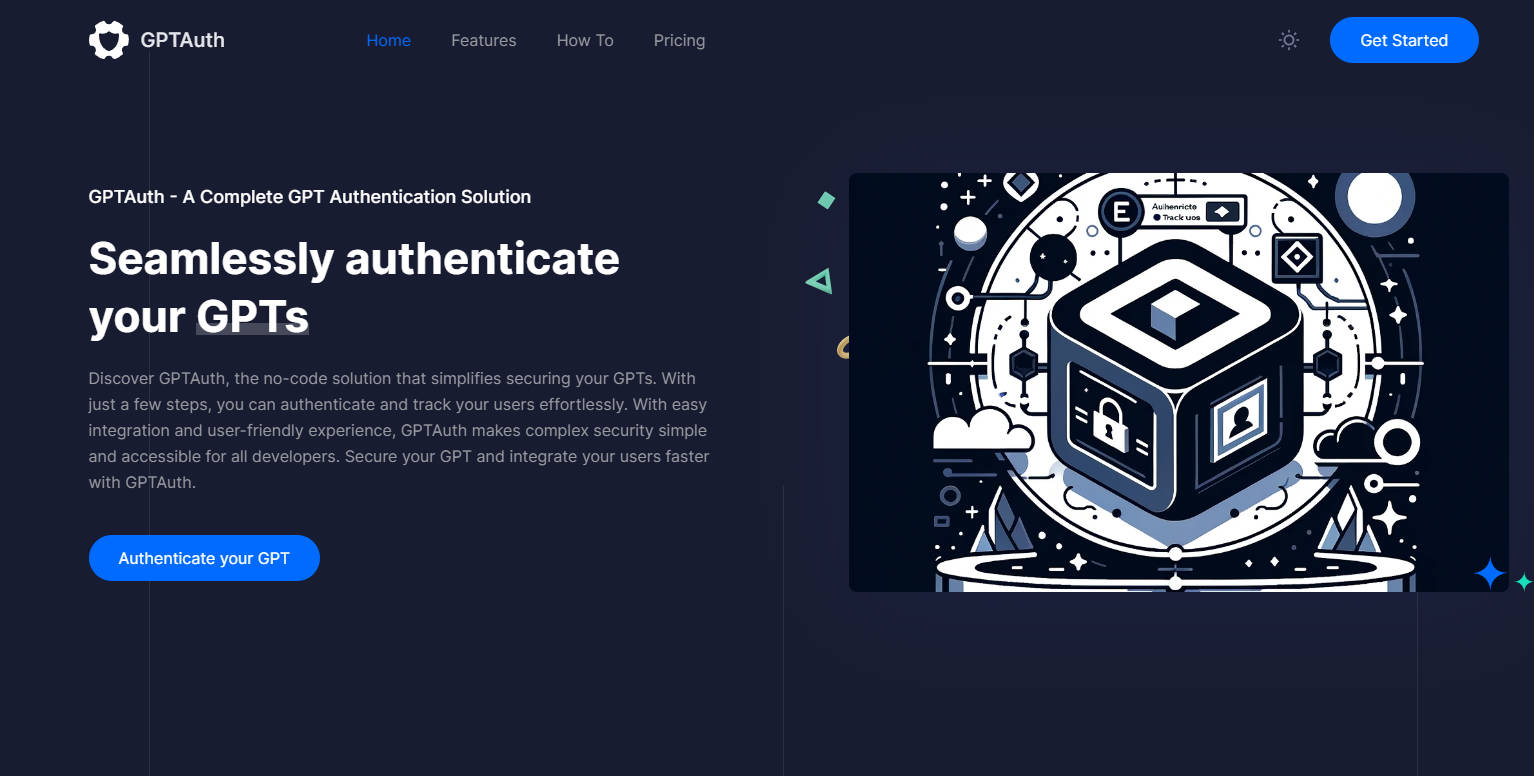Click the diamond-in-square icon in illustration
1534x776 pixels.
pyautogui.click(x=1297, y=259)
